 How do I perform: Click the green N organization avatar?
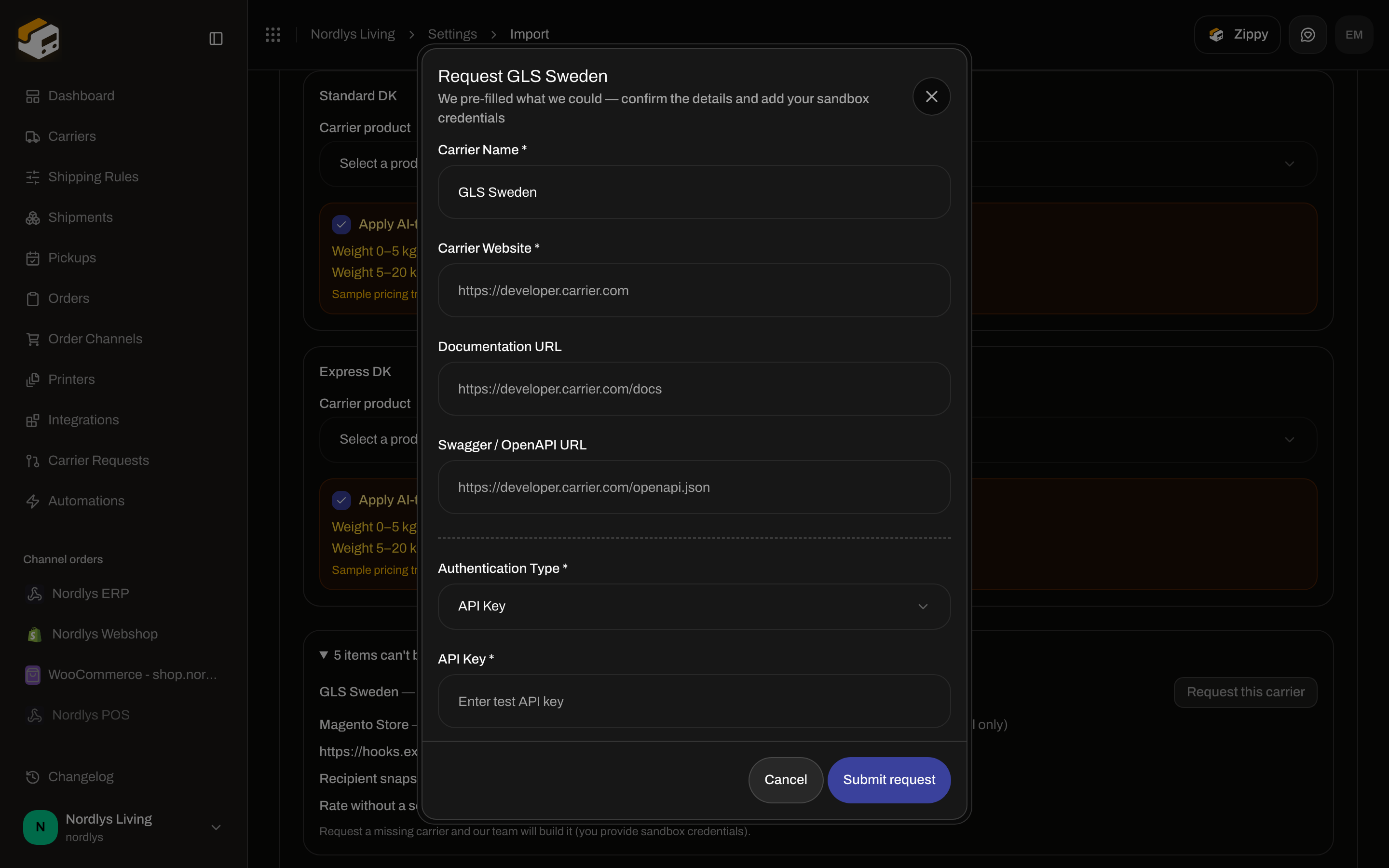point(40,827)
